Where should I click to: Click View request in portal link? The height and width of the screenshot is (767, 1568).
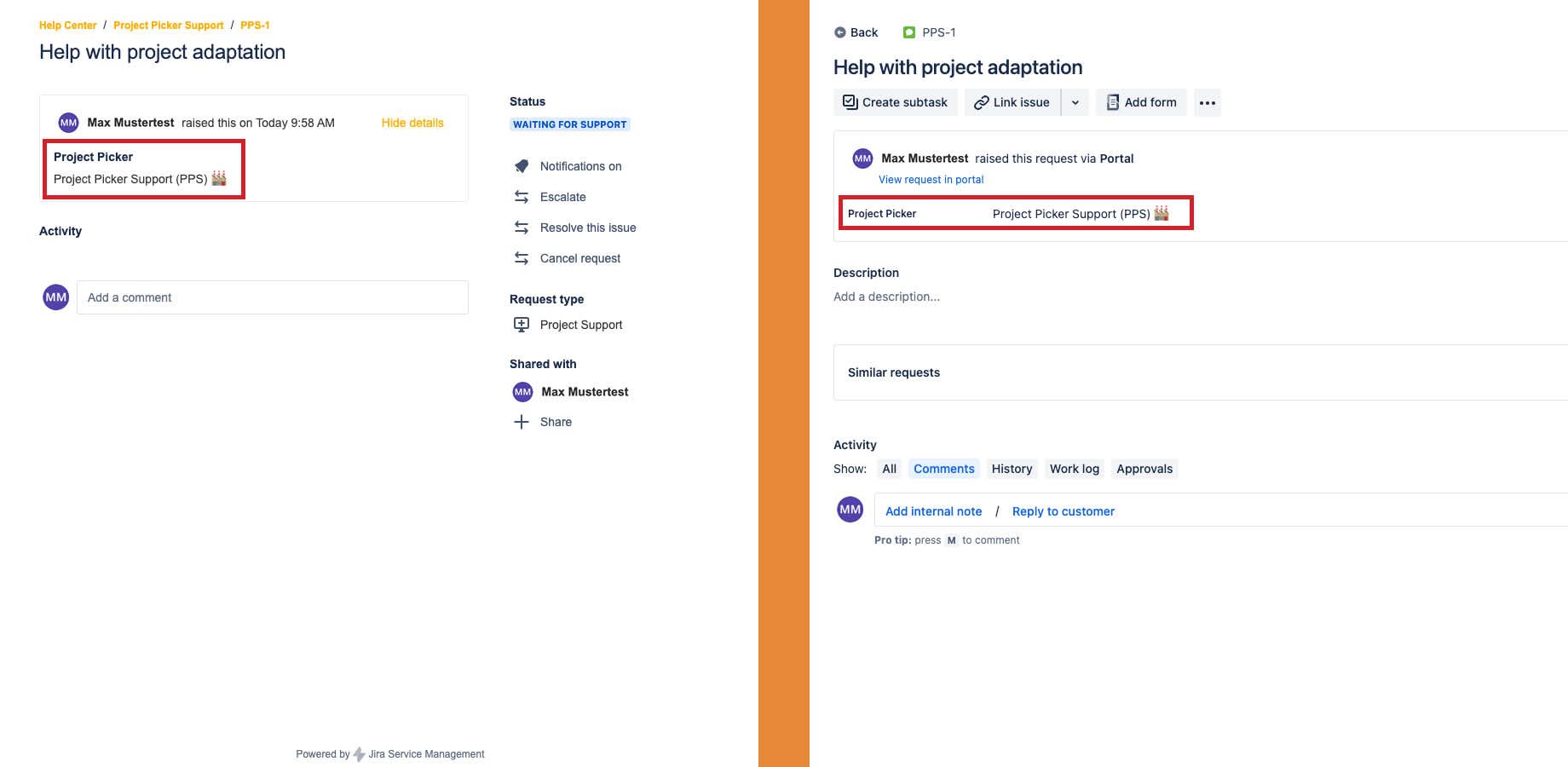[931, 180]
